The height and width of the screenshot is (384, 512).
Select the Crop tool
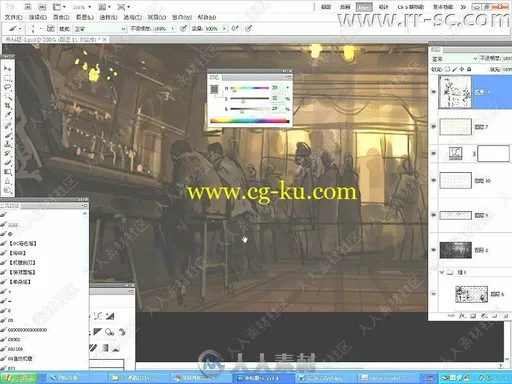7,106
